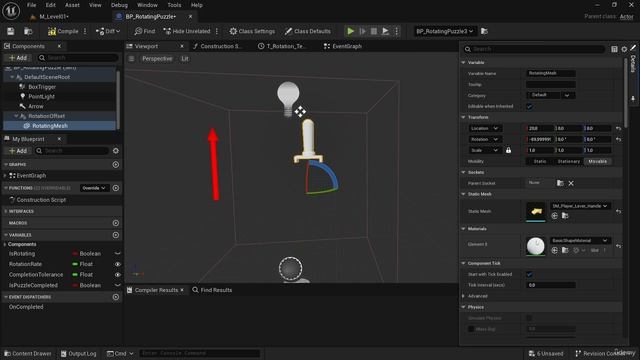Select the OnCompleted event dispatcher
Viewport: 640px width, 360px height.
point(26,307)
